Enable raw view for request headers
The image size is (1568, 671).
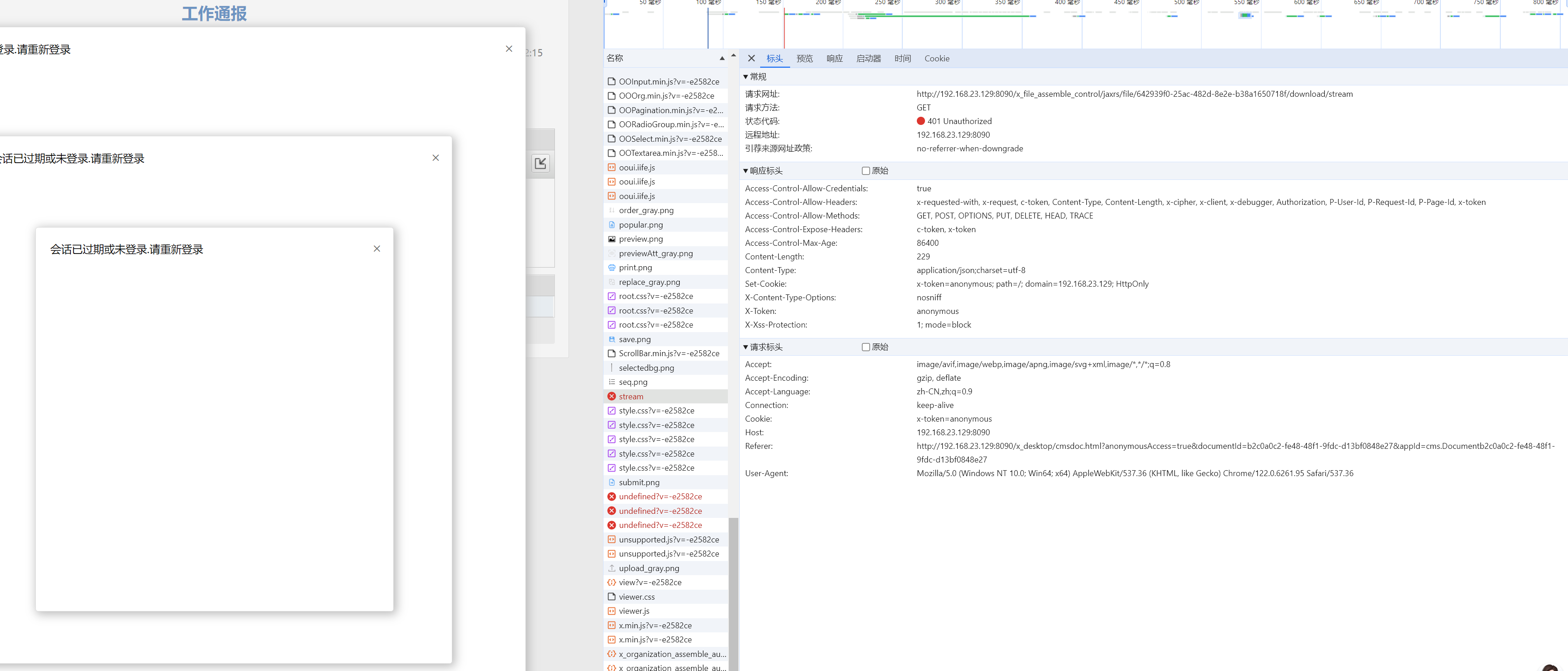coord(866,347)
